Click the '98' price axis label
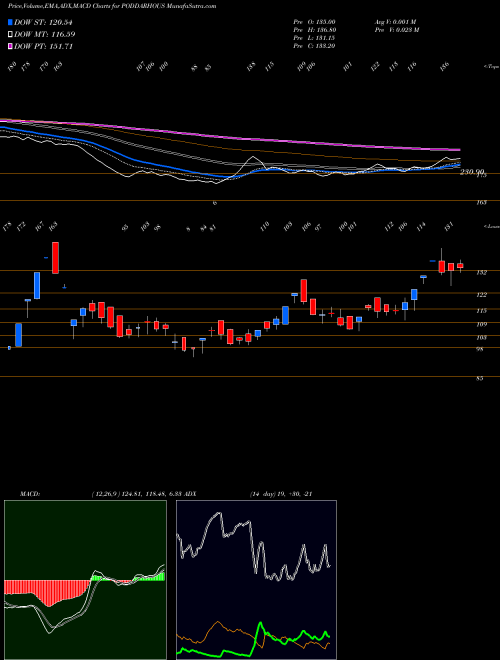The width and height of the screenshot is (500, 660). click(479, 349)
